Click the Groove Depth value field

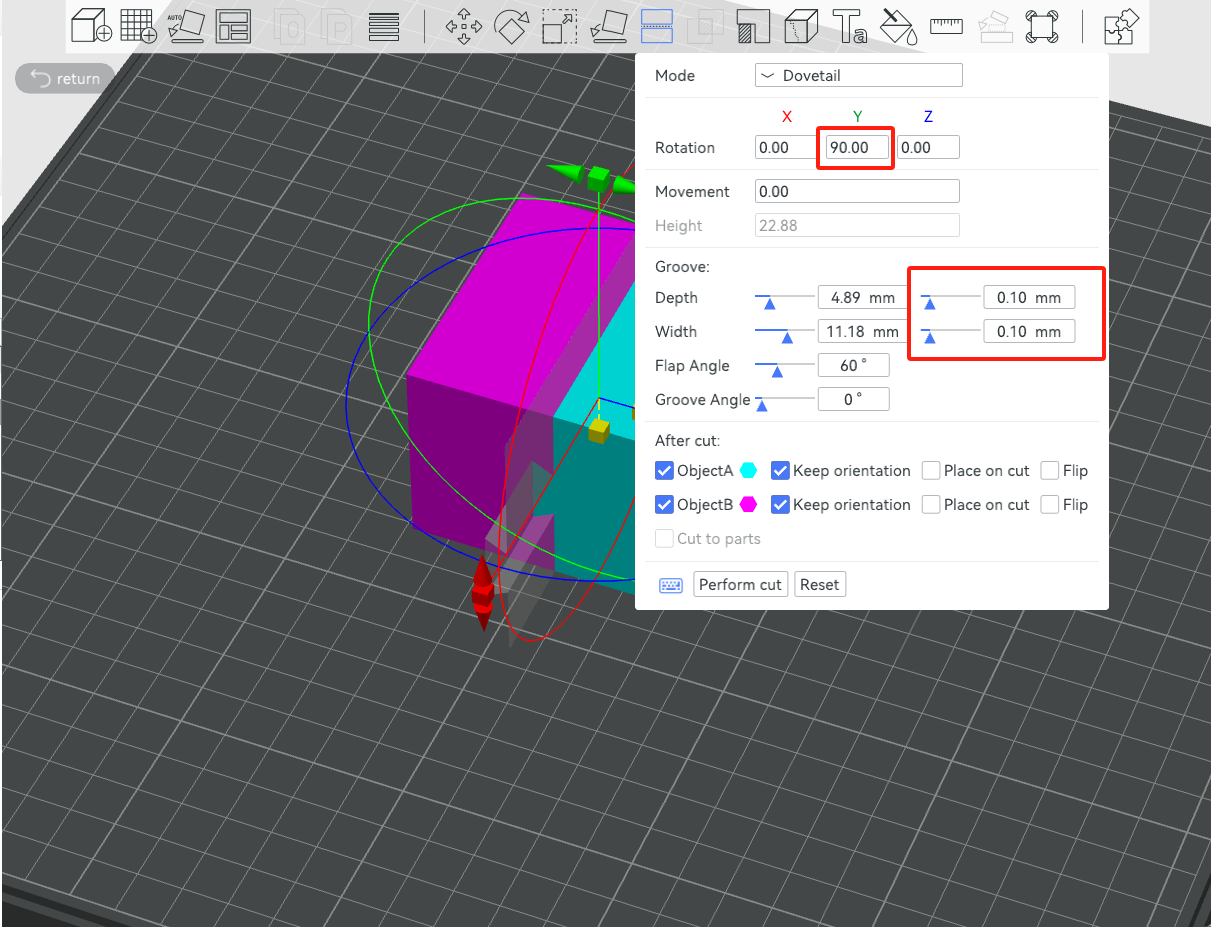point(857,298)
